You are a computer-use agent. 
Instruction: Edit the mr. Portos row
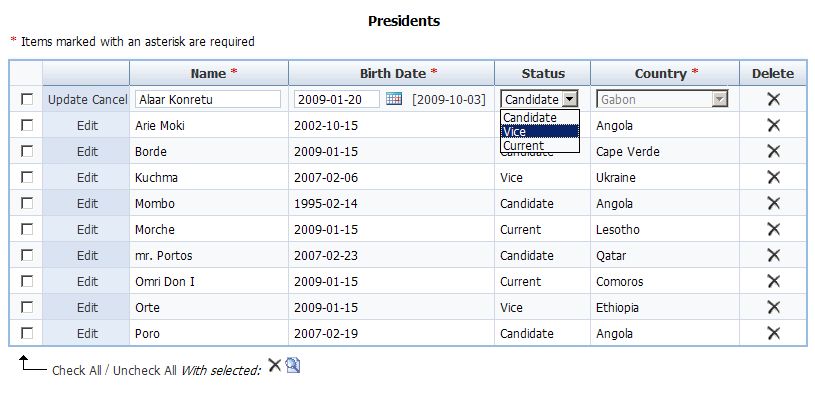click(87, 256)
